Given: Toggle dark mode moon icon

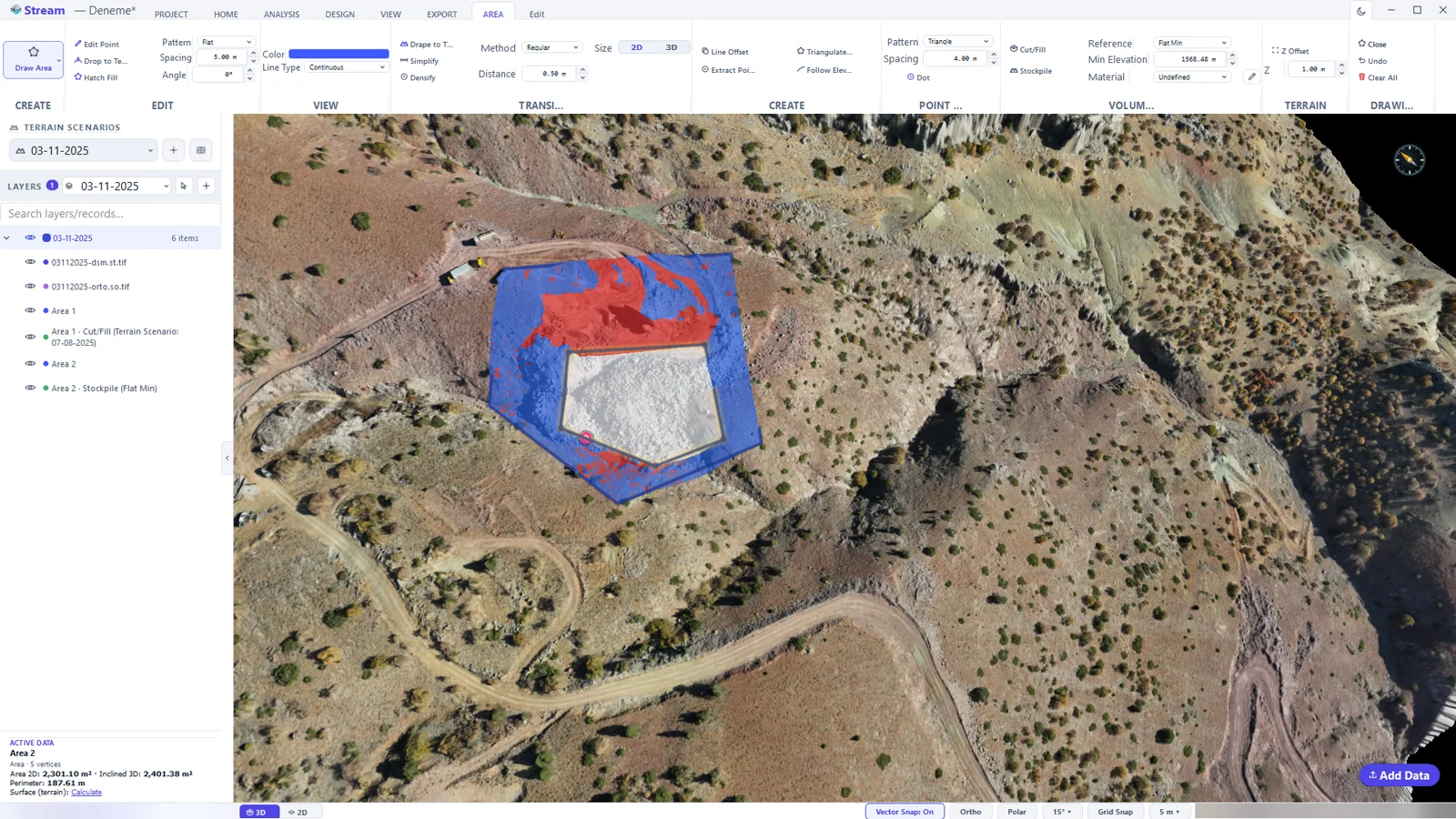Looking at the screenshot, I should (1361, 11).
